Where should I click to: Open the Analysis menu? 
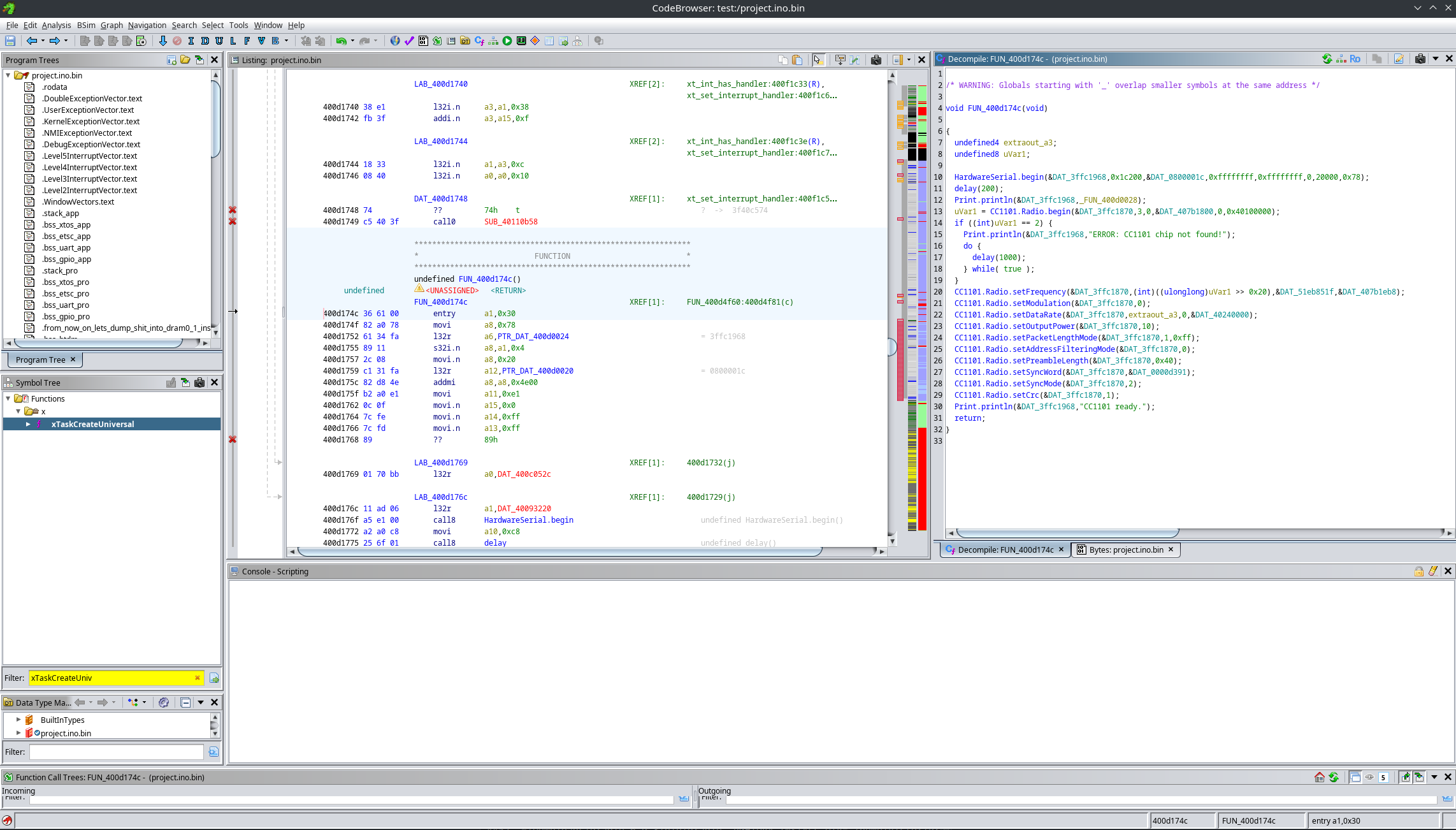(57, 25)
